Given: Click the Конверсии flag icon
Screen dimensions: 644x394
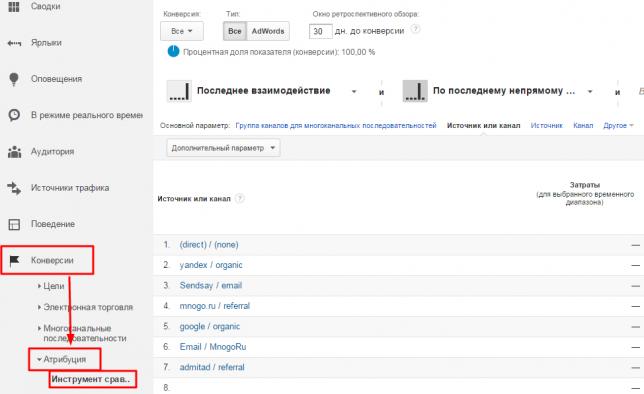Looking at the screenshot, I should [14, 260].
